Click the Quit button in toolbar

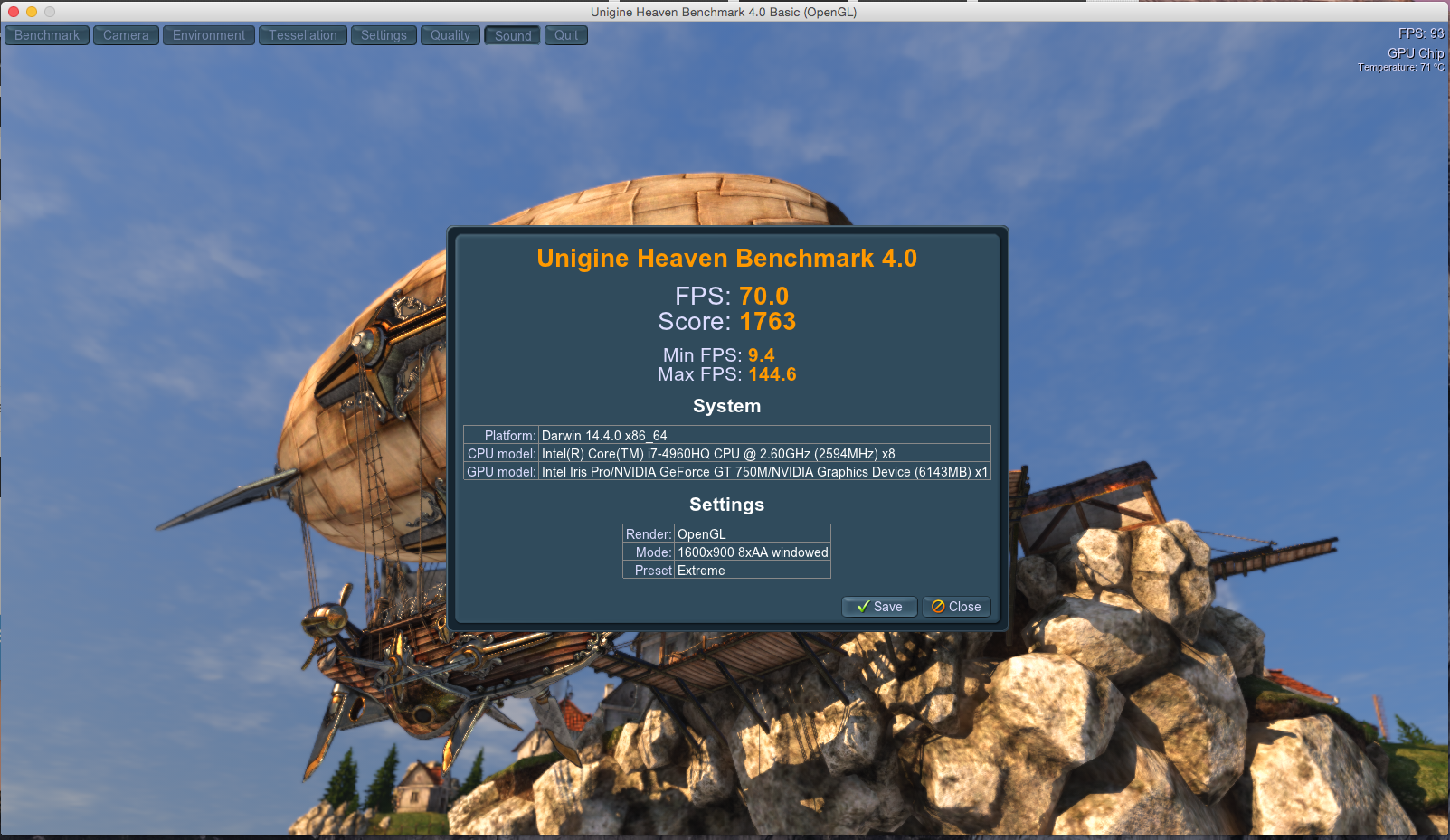(x=566, y=35)
